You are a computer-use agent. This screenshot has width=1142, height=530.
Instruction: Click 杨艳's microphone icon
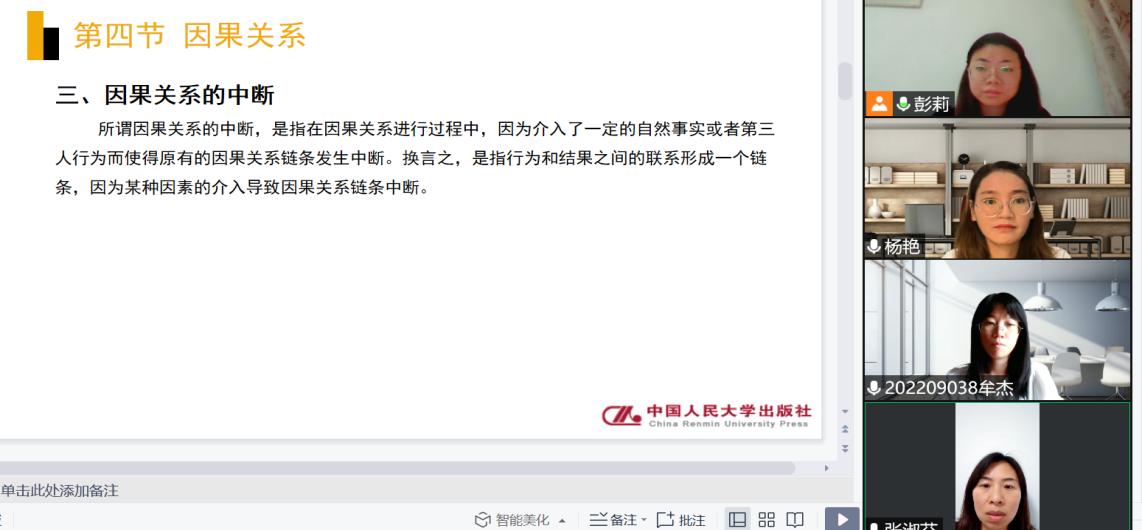pos(874,246)
